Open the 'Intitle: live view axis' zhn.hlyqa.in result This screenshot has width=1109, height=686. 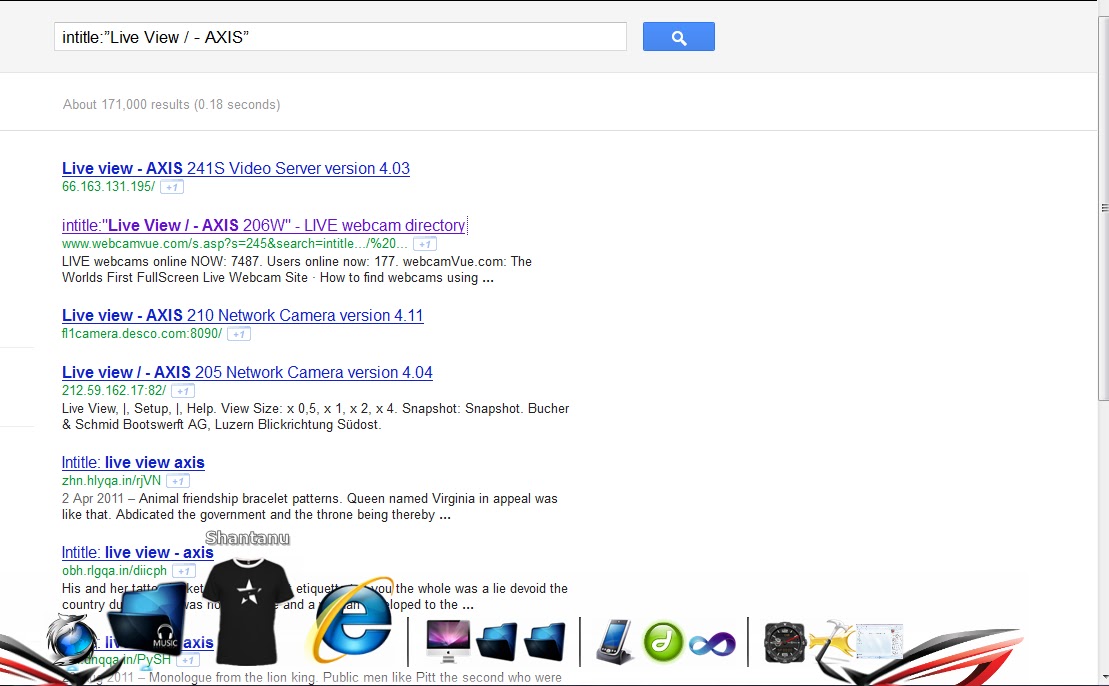click(x=133, y=463)
